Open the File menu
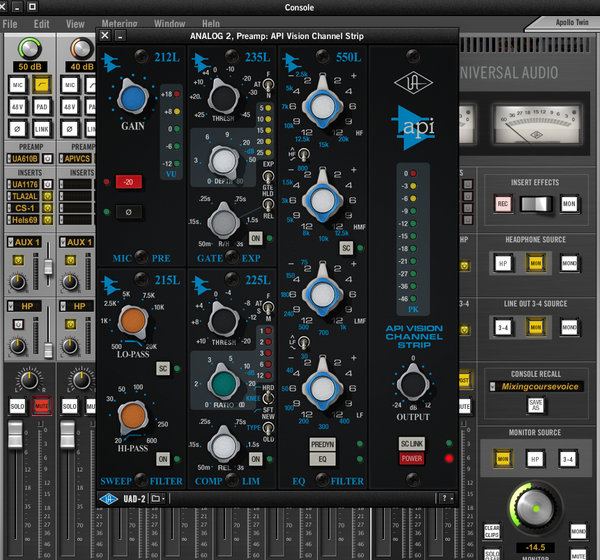This screenshot has height=560, width=600. pyautogui.click(x=11, y=22)
